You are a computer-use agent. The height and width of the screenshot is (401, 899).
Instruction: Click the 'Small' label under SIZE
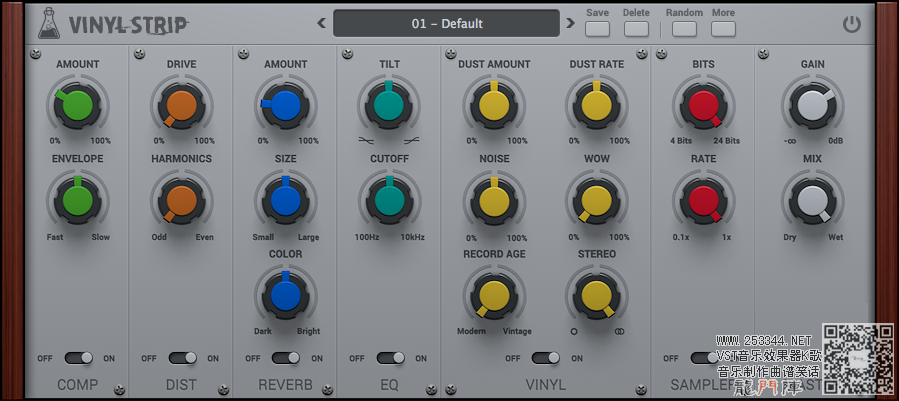[263, 237]
